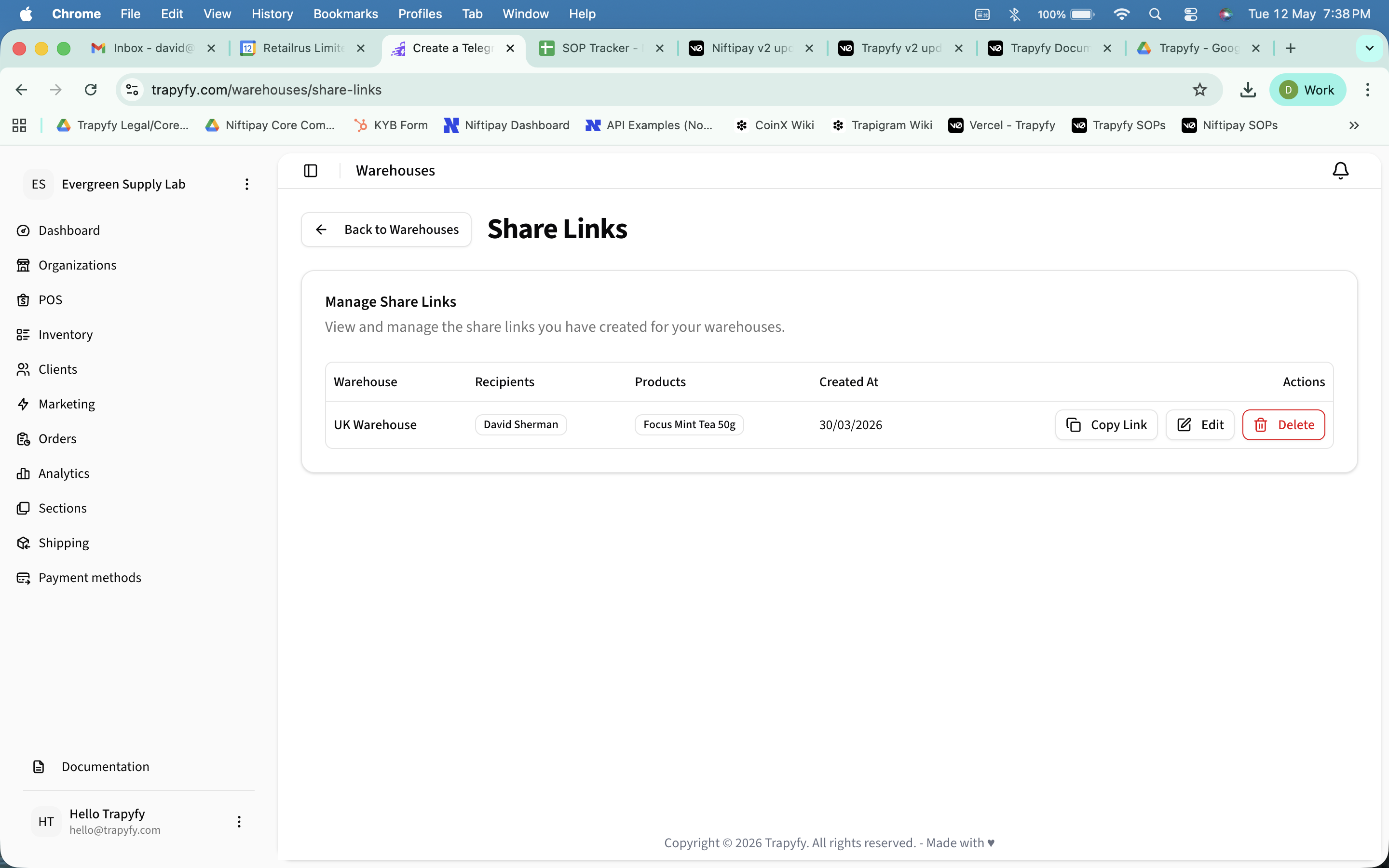Open Hello Trapyfy user account menu

(x=239, y=822)
